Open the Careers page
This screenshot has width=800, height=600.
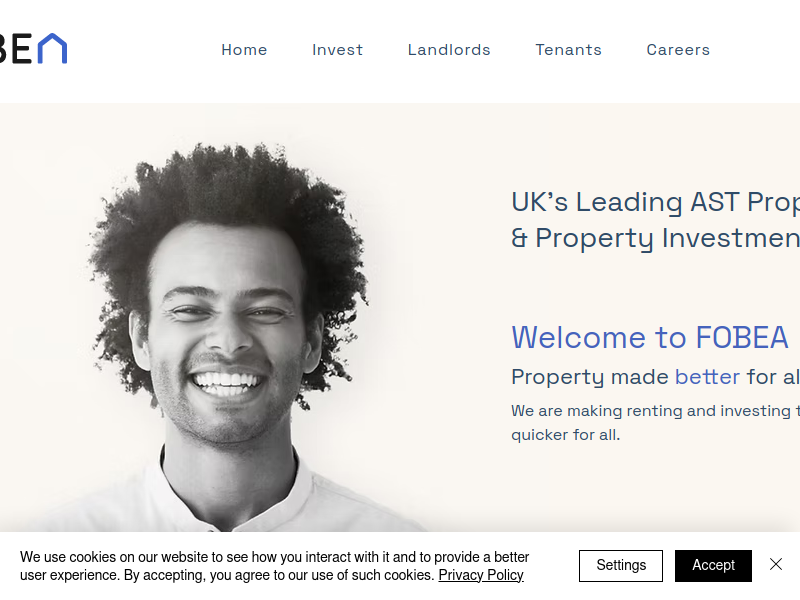[678, 49]
